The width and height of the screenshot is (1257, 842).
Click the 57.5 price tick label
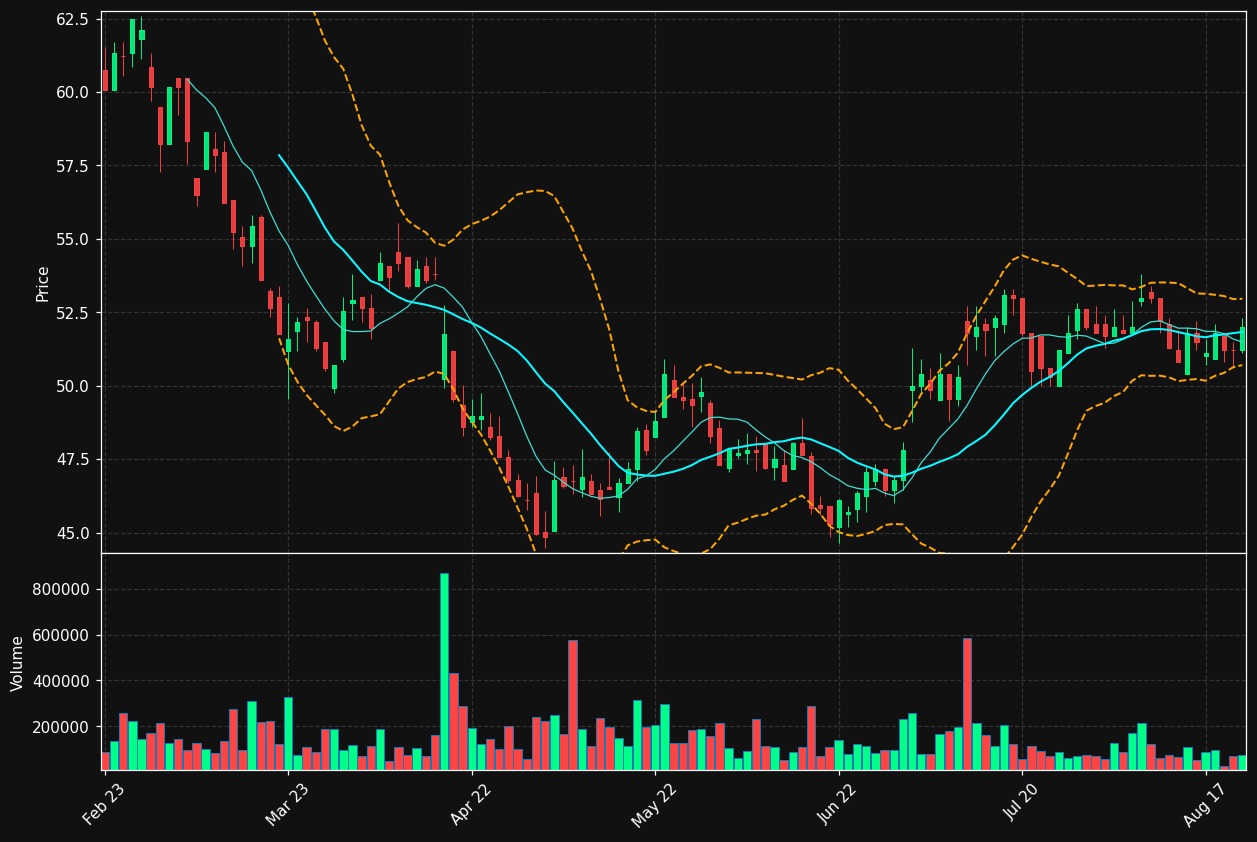pos(73,166)
